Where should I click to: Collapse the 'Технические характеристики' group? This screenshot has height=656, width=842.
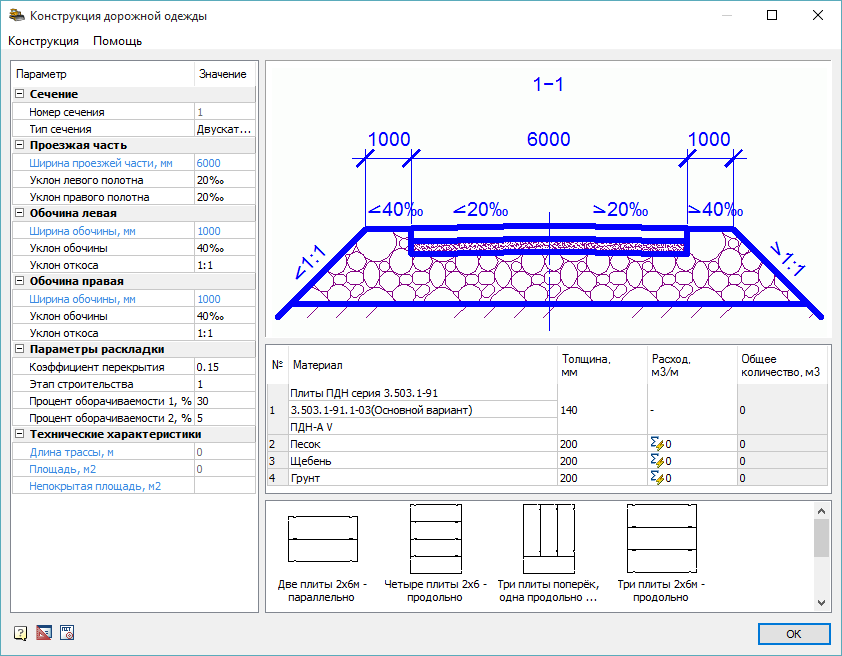coord(19,435)
